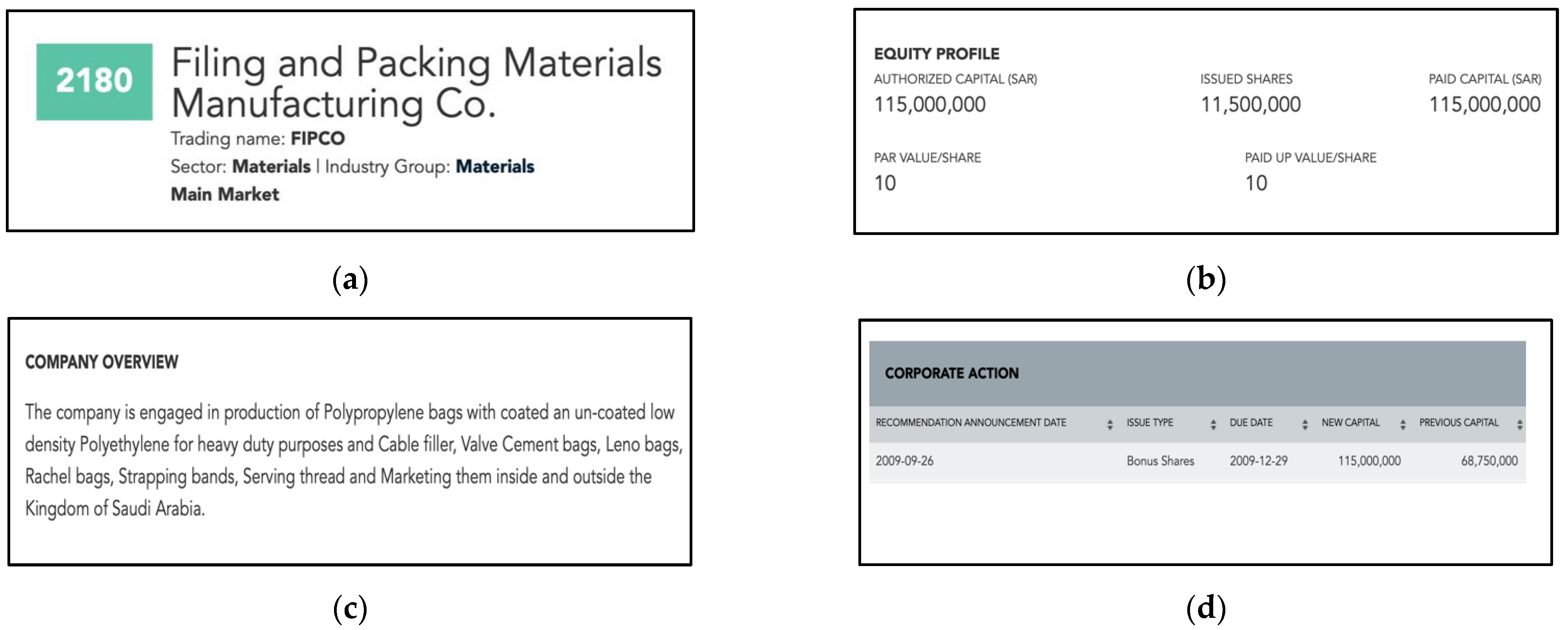Select the 2009-09-26 table row
This screenshot has height=630, width=1568.
tap(905, 461)
